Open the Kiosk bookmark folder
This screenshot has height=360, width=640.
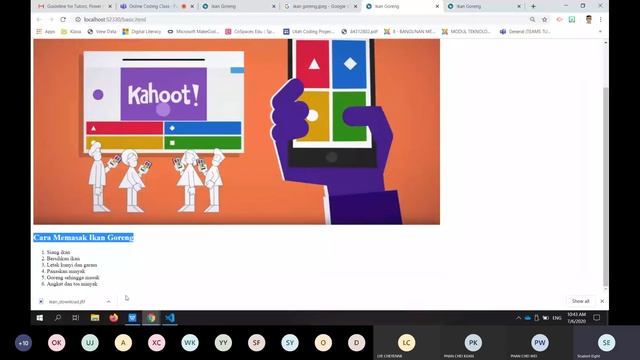(71, 31)
